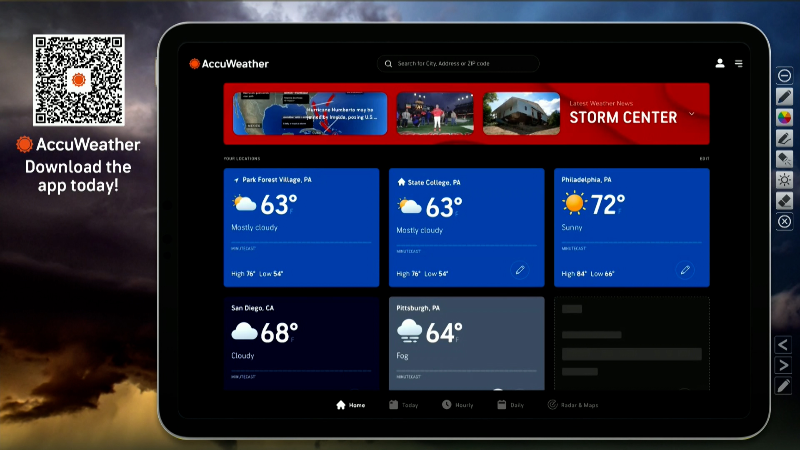800x450 pixels.
Task: Click the 72° temperature on Philadelphia
Action: (608, 205)
